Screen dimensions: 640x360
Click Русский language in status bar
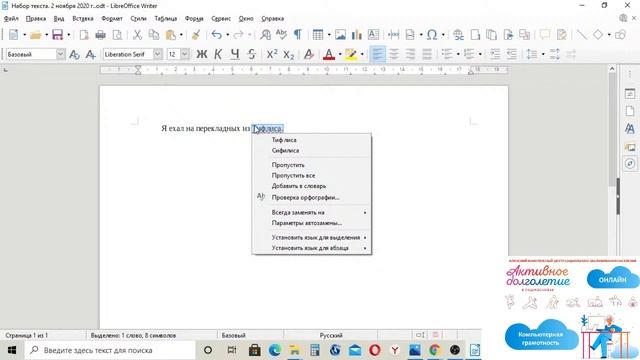click(331, 335)
